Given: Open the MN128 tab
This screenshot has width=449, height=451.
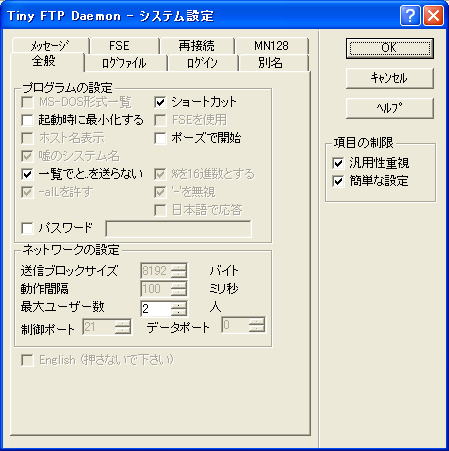Looking at the screenshot, I should tap(271, 46).
